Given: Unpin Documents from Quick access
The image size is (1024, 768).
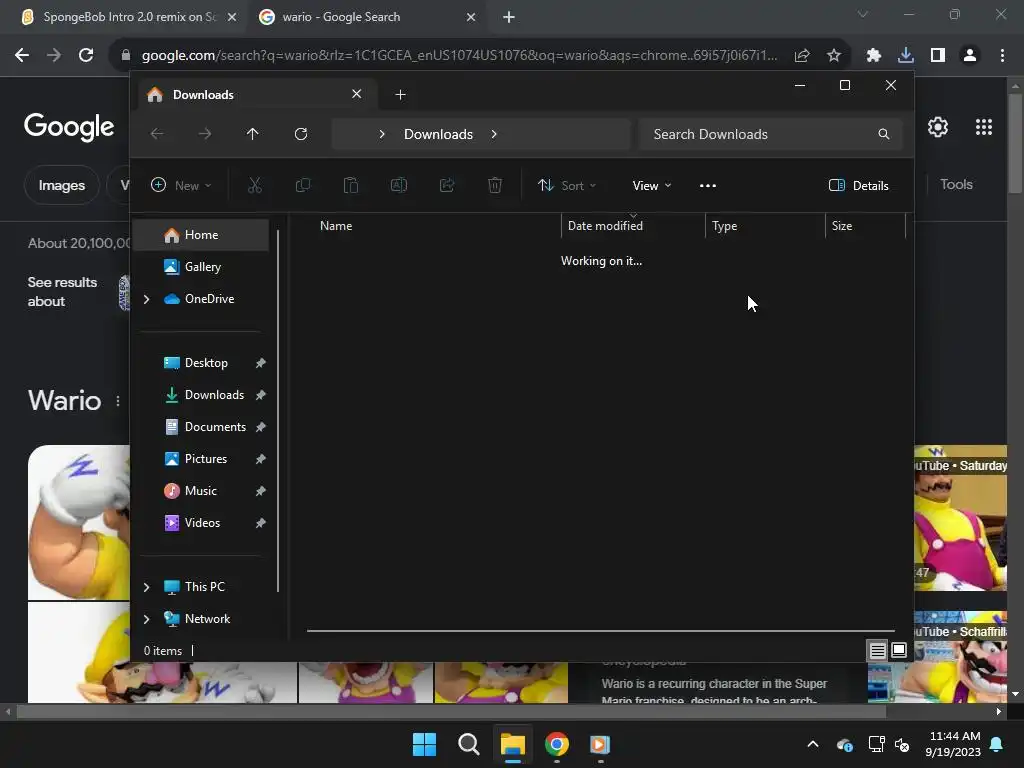Looking at the screenshot, I should point(261,427).
